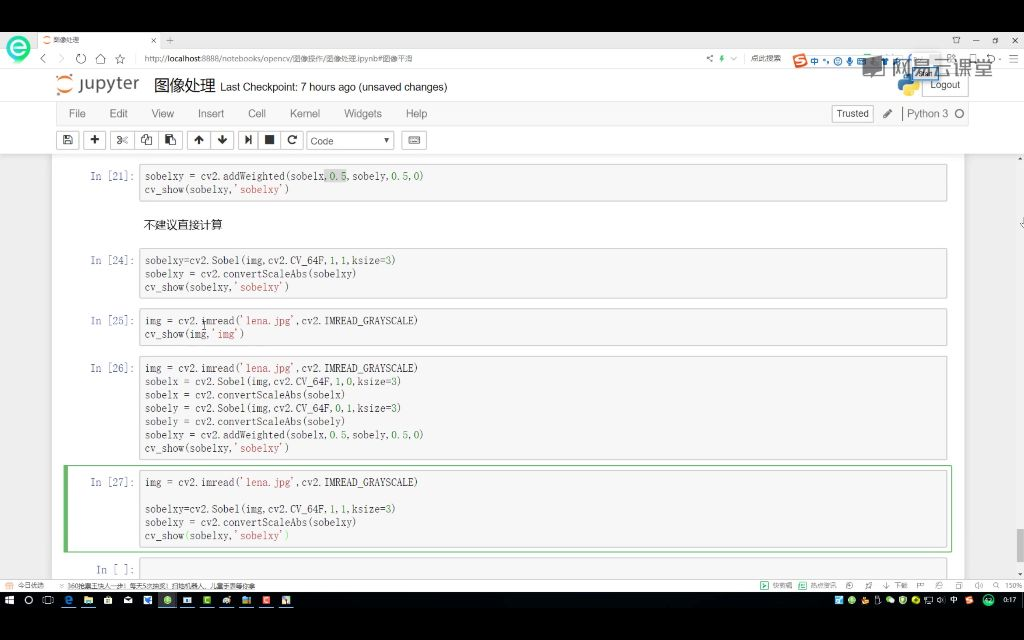The height and width of the screenshot is (640, 1024).
Task: Select cell In [24] code area
Action: 543,274
